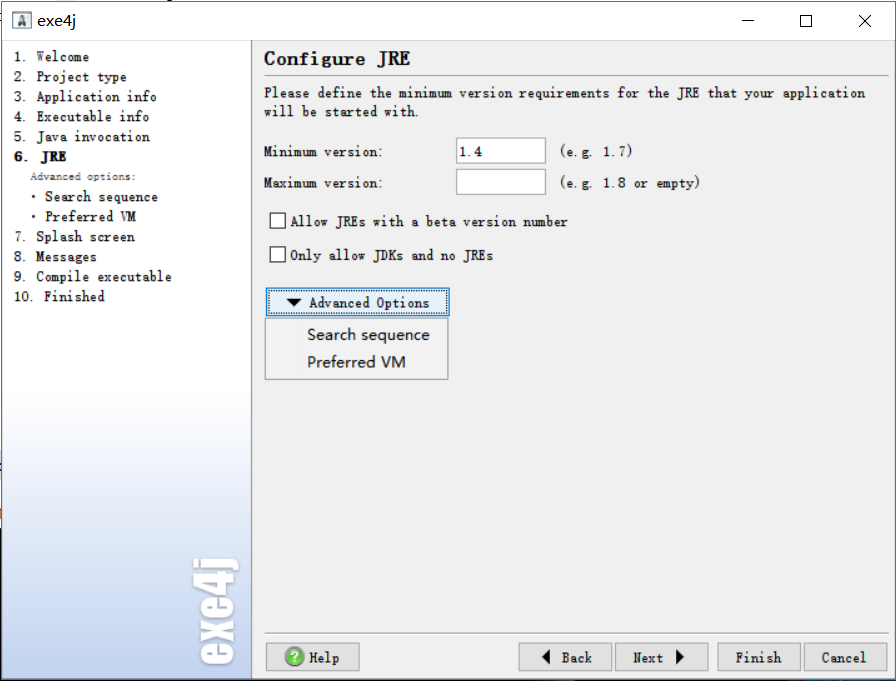The height and width of the screenshot is (681, 896).
Task: Click the Back button
Action: 565,657
